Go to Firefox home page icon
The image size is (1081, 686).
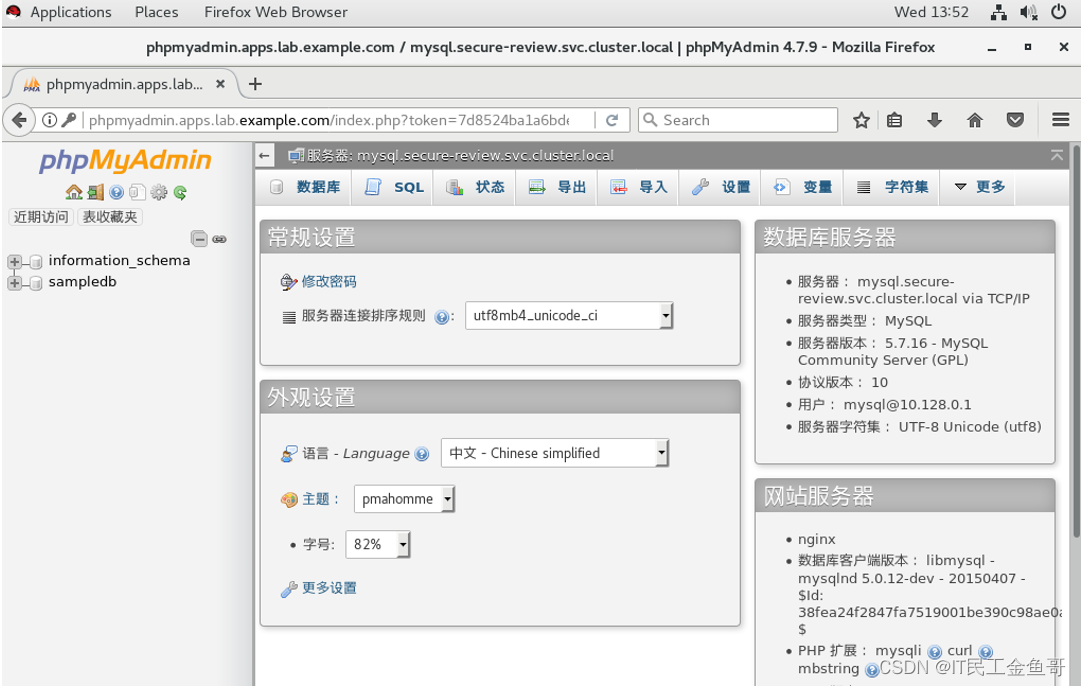[x=974, y=120]
